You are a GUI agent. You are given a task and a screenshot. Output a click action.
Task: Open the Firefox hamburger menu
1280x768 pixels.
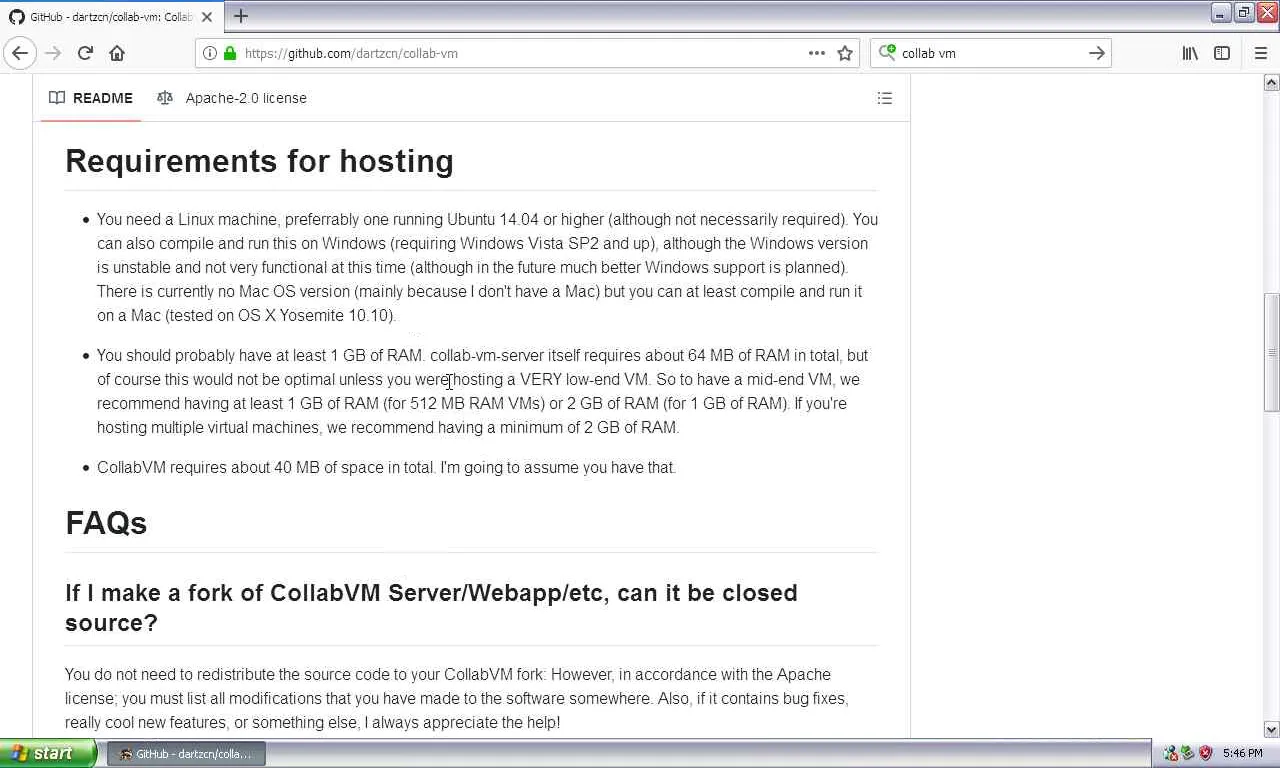coord(1260,53)
